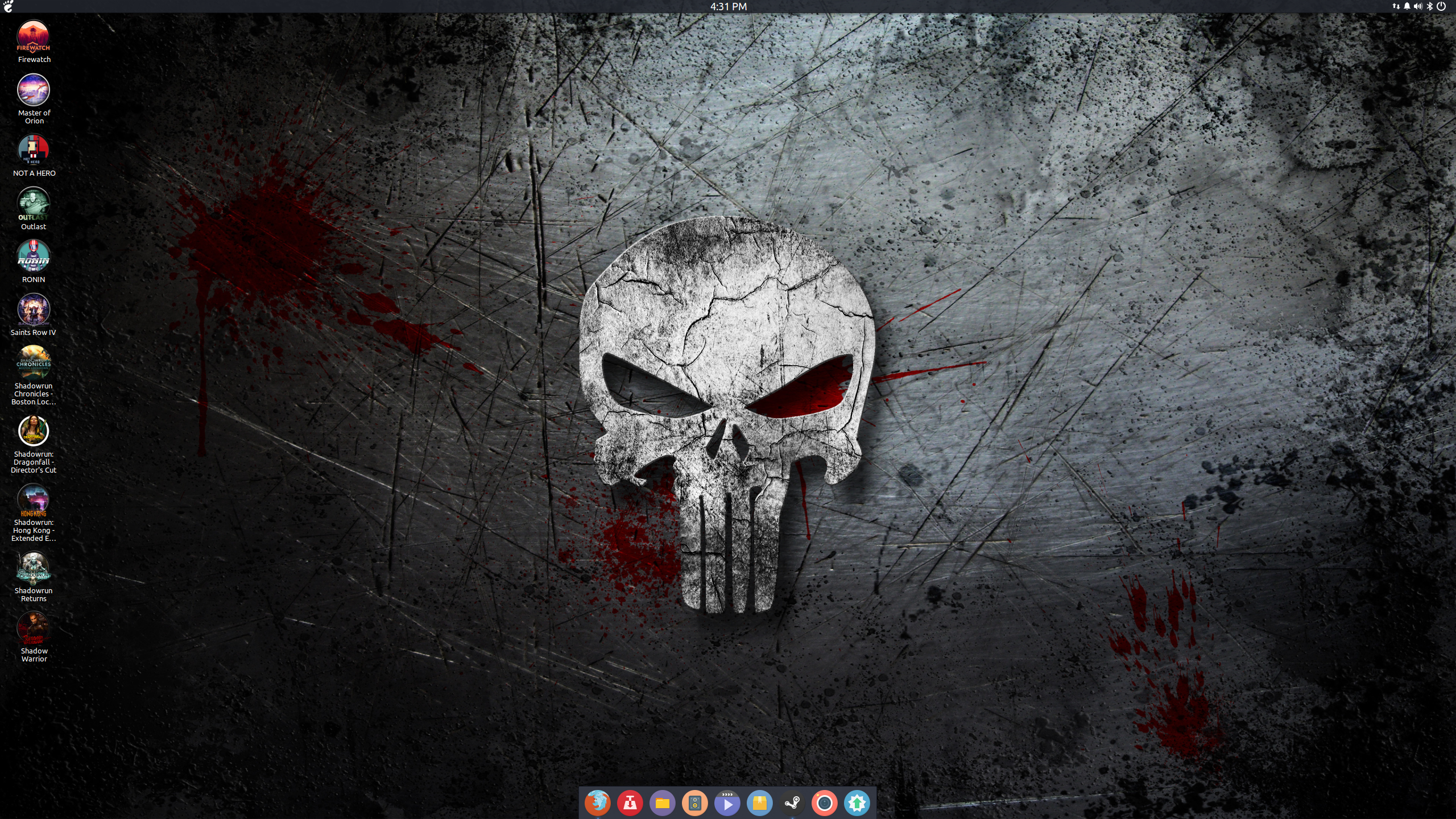This screenshot has height=819, width=1456.
Task: Click Shadowrun: Hong Kong Extended icon
Action: (34, 512)
